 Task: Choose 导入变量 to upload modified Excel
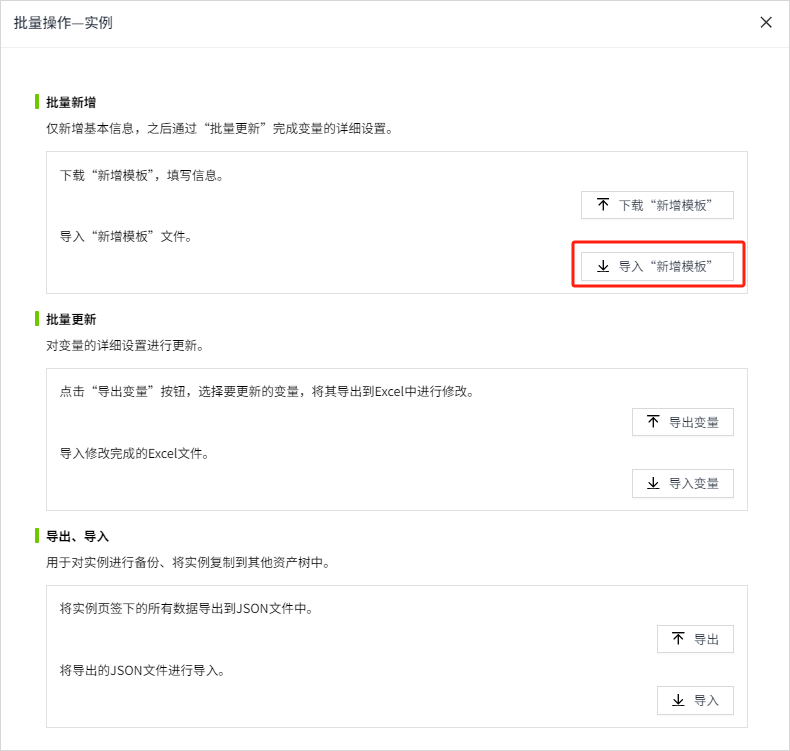[x=683, y=484]
